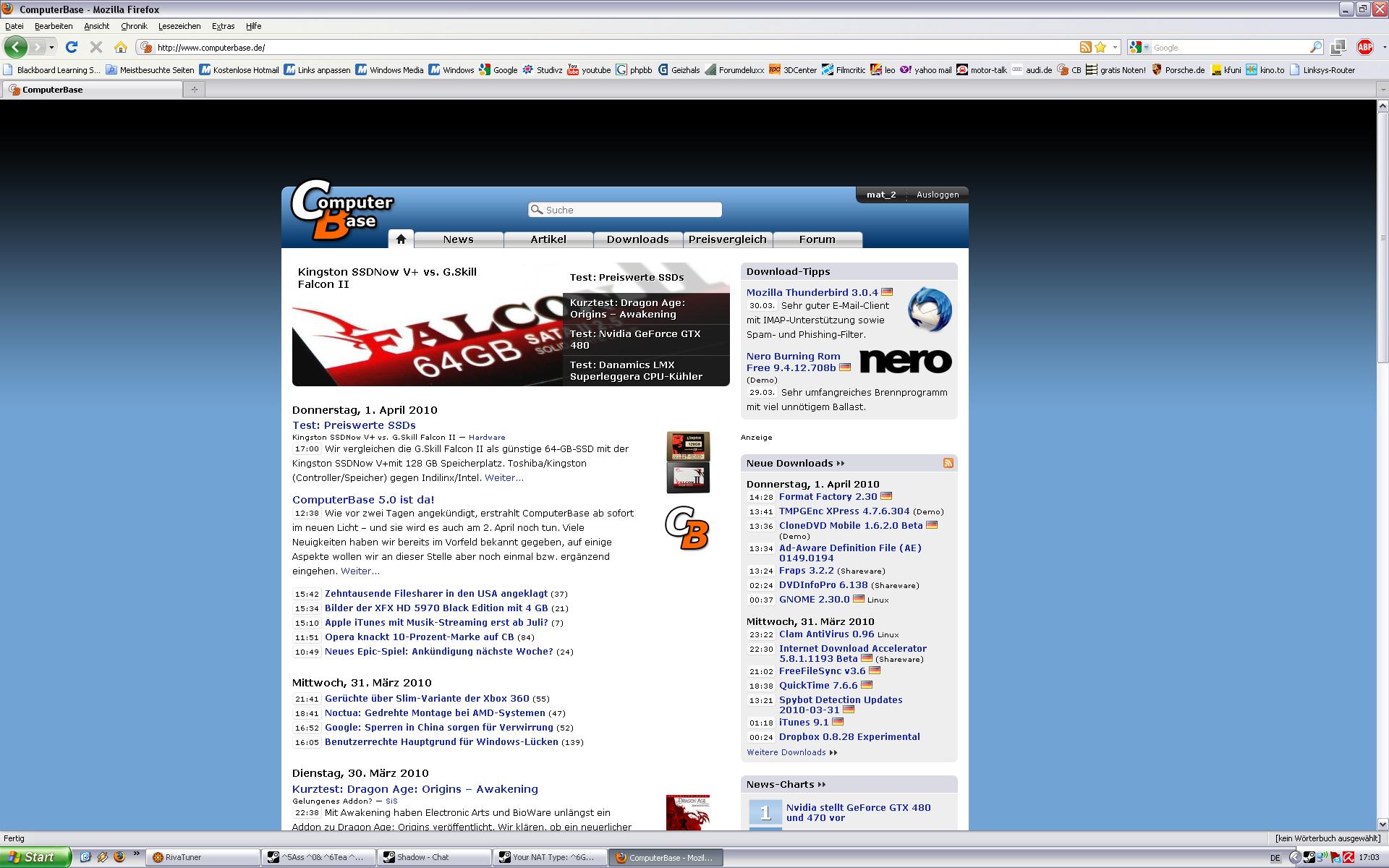Open the ComputerBase home tab icon
The image size is (1389, 868).
[401, 239]
